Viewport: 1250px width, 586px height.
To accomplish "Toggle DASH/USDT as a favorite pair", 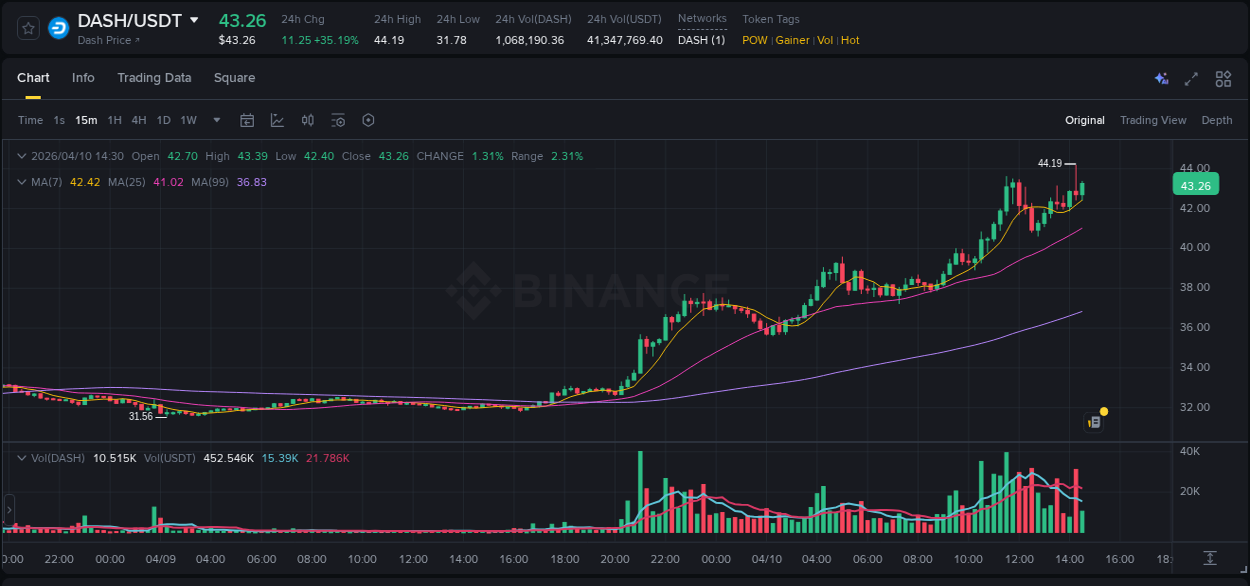I will 27,27.
